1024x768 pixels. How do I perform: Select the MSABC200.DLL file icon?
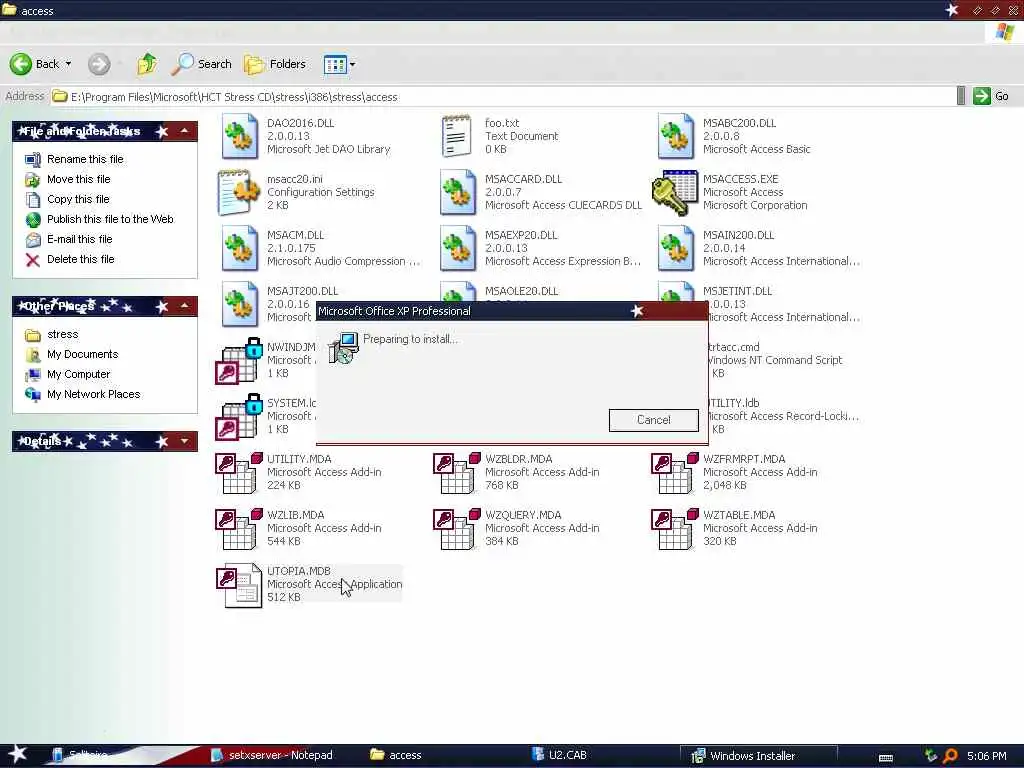pyautogui.click(x=675, y=136)
